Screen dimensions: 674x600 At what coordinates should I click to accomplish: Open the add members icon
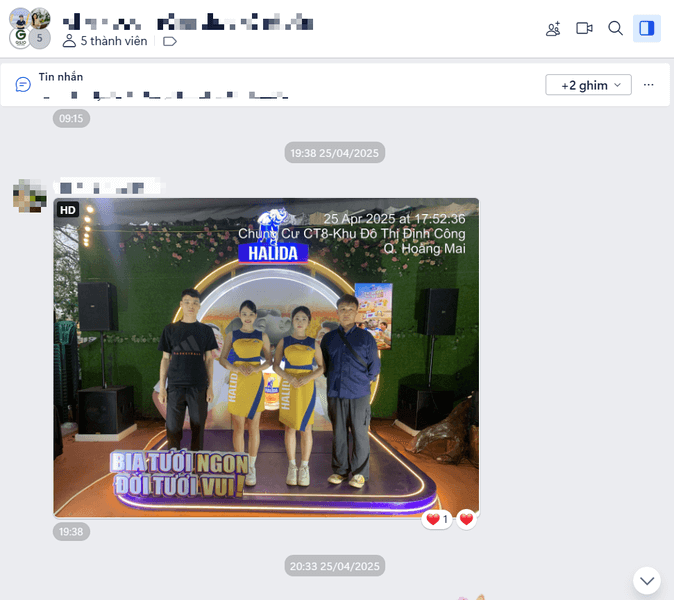click(x=553, y=29)
